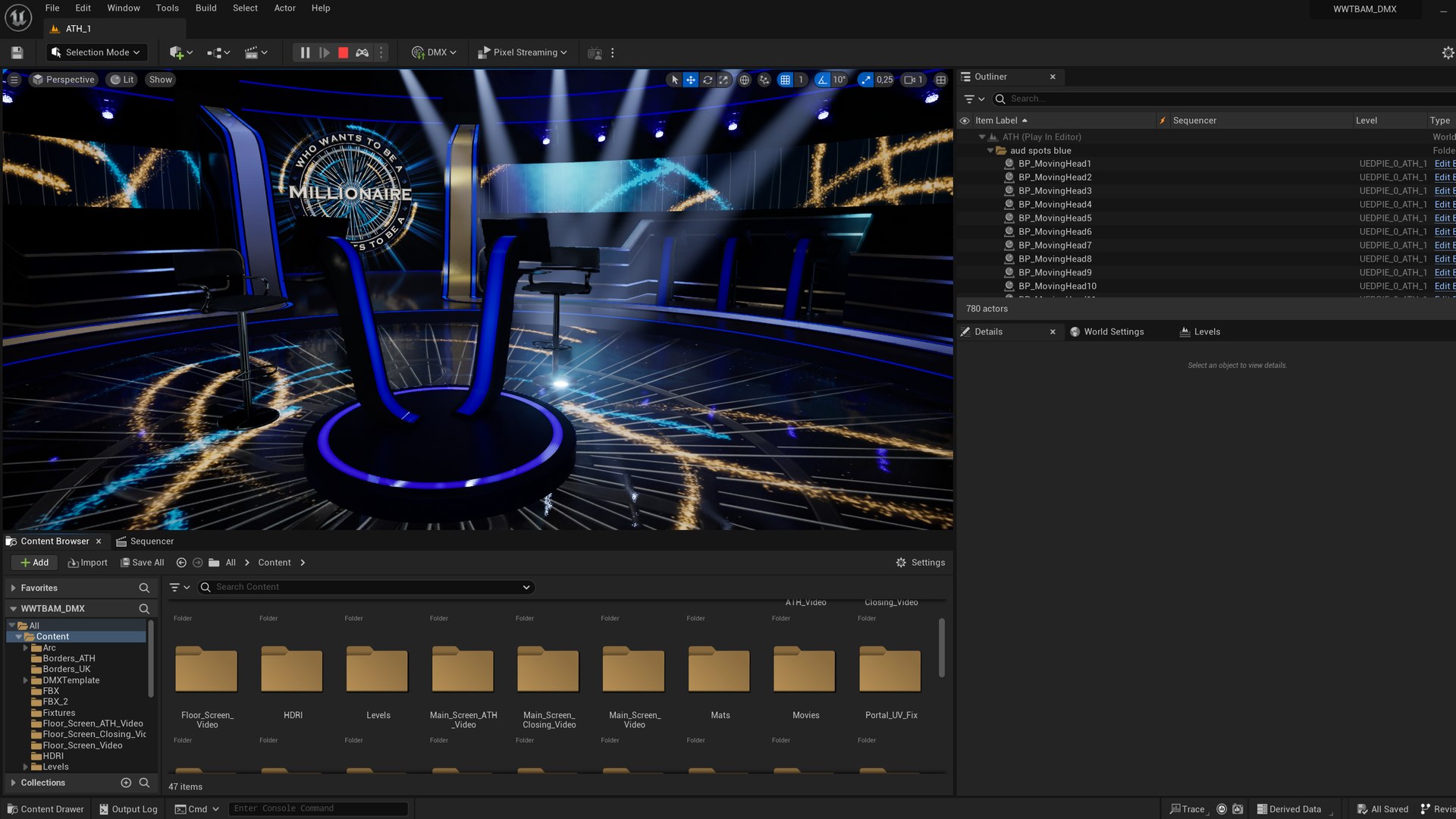Screen dimensions: 1456x819
Task: Open the Movies folder thumbnail
Action: (805, 670)
